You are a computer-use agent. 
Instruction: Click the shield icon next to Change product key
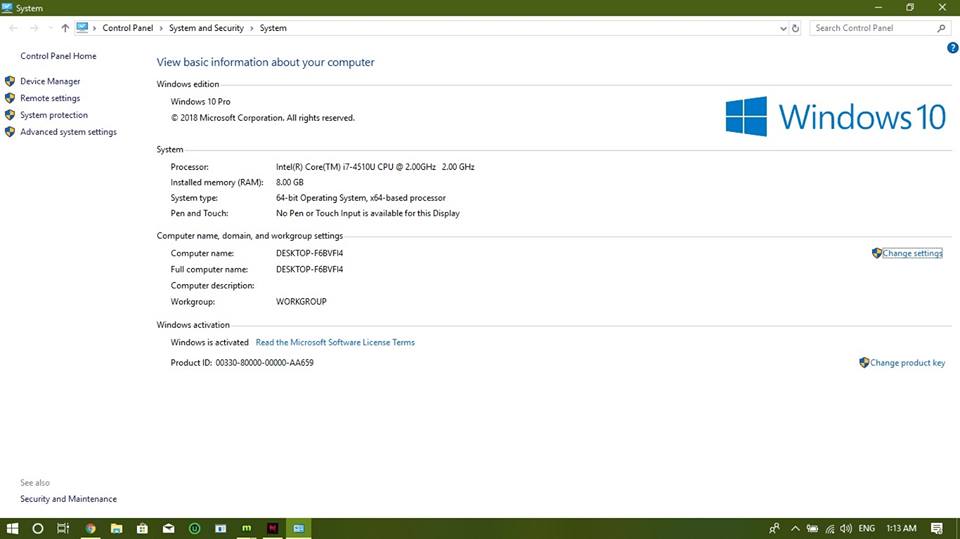point(864,363)
